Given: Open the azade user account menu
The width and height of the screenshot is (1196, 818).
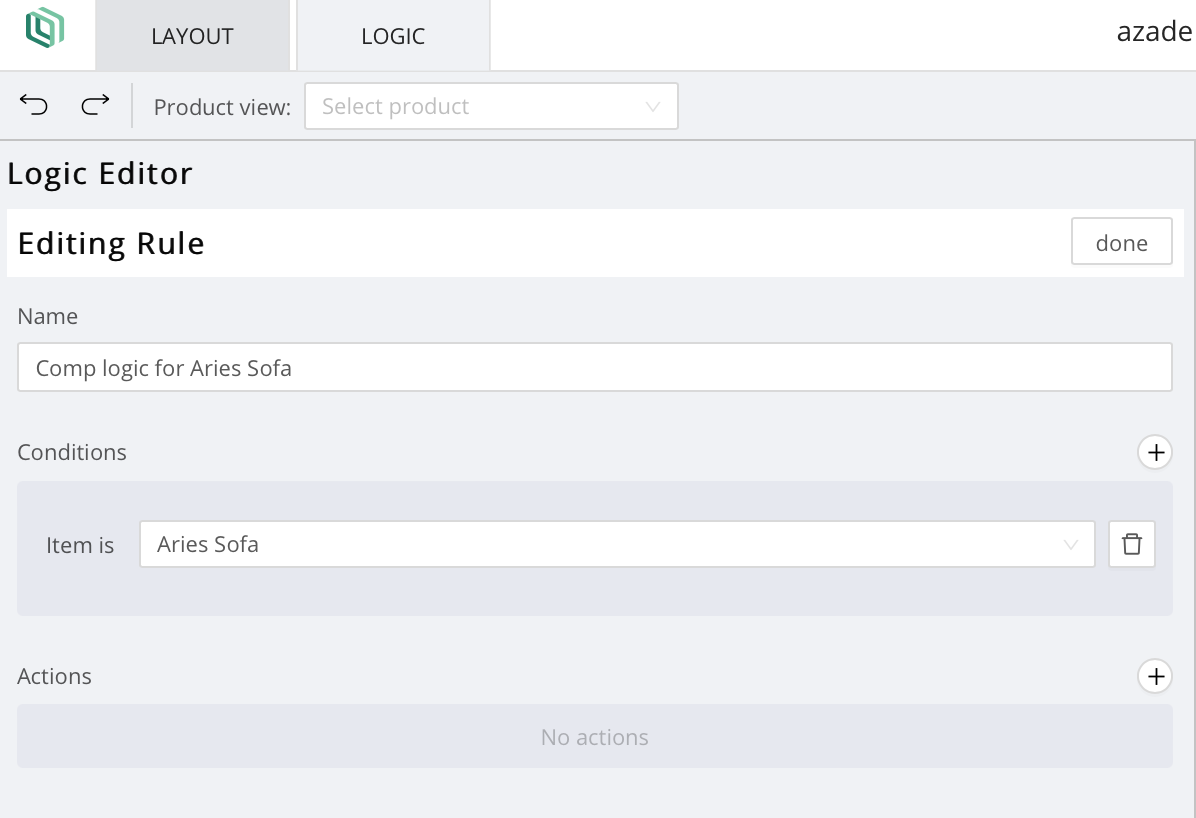Looking at the screenshot, I should [1154, 32].
